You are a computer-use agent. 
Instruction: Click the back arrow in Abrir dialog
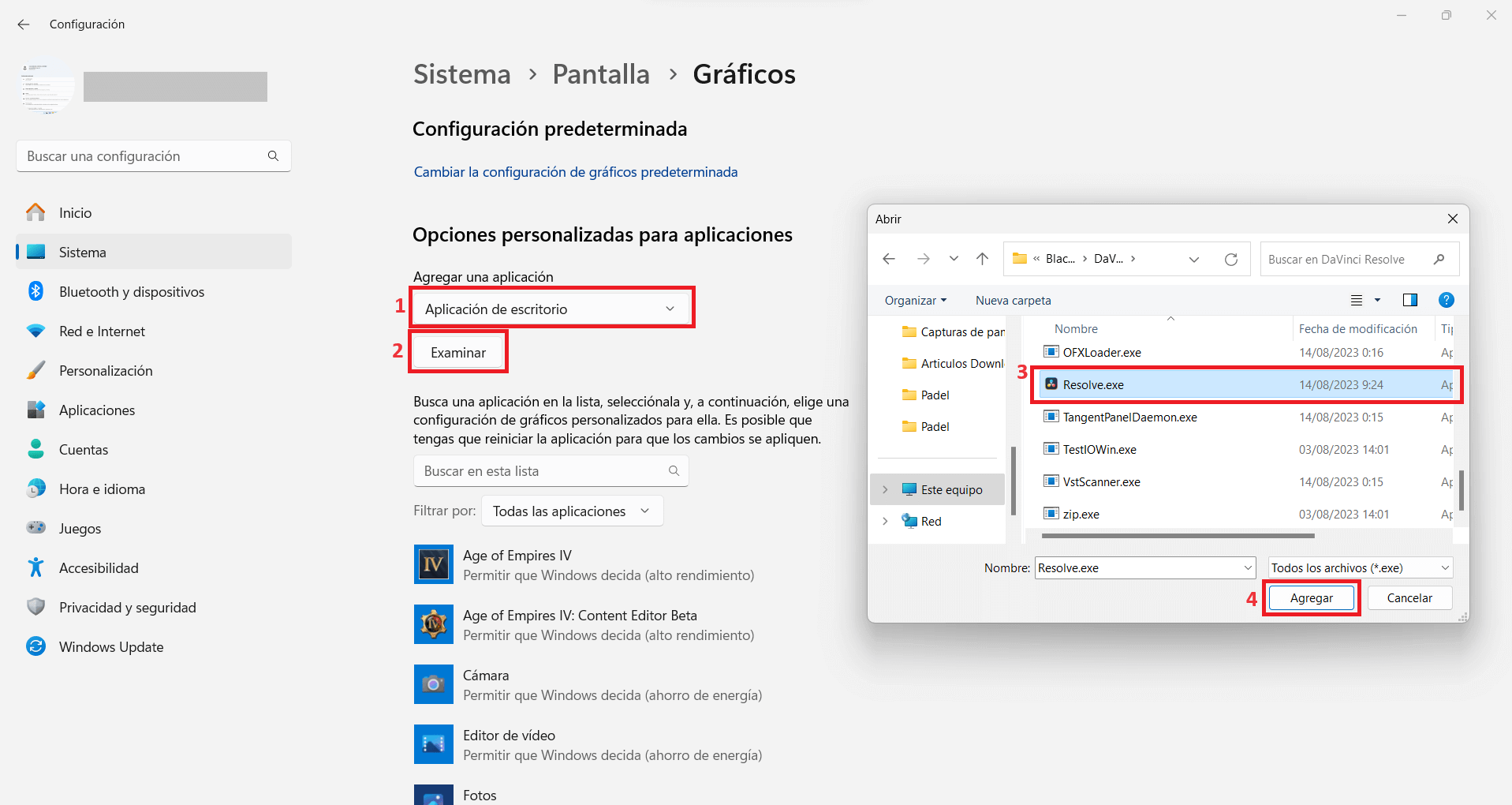pos(889,259)
